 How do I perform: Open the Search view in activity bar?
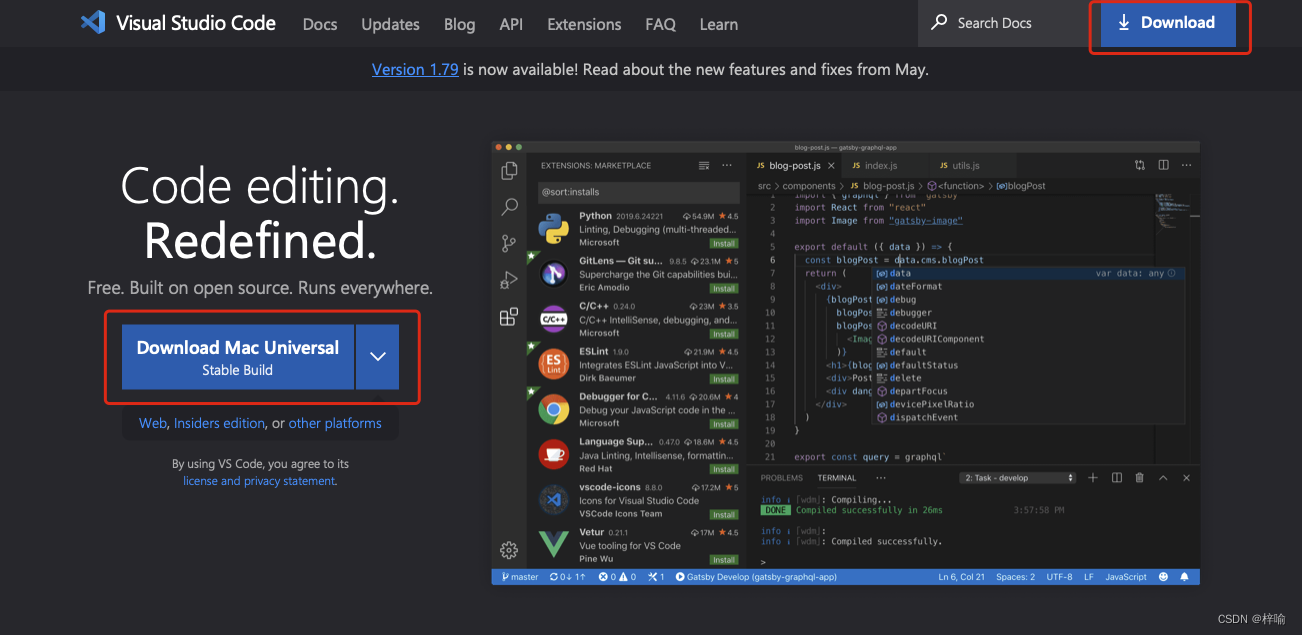[509, 207]
